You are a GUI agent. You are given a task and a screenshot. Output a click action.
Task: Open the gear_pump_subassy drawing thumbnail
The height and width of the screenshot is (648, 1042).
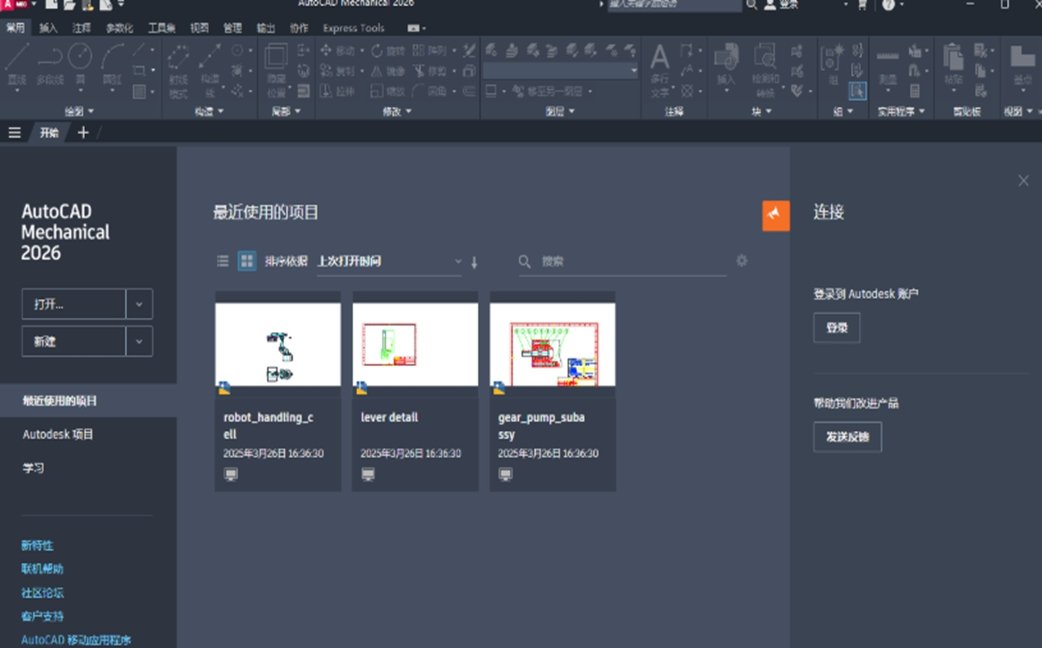pyautogui.click(x=552, y=344)
